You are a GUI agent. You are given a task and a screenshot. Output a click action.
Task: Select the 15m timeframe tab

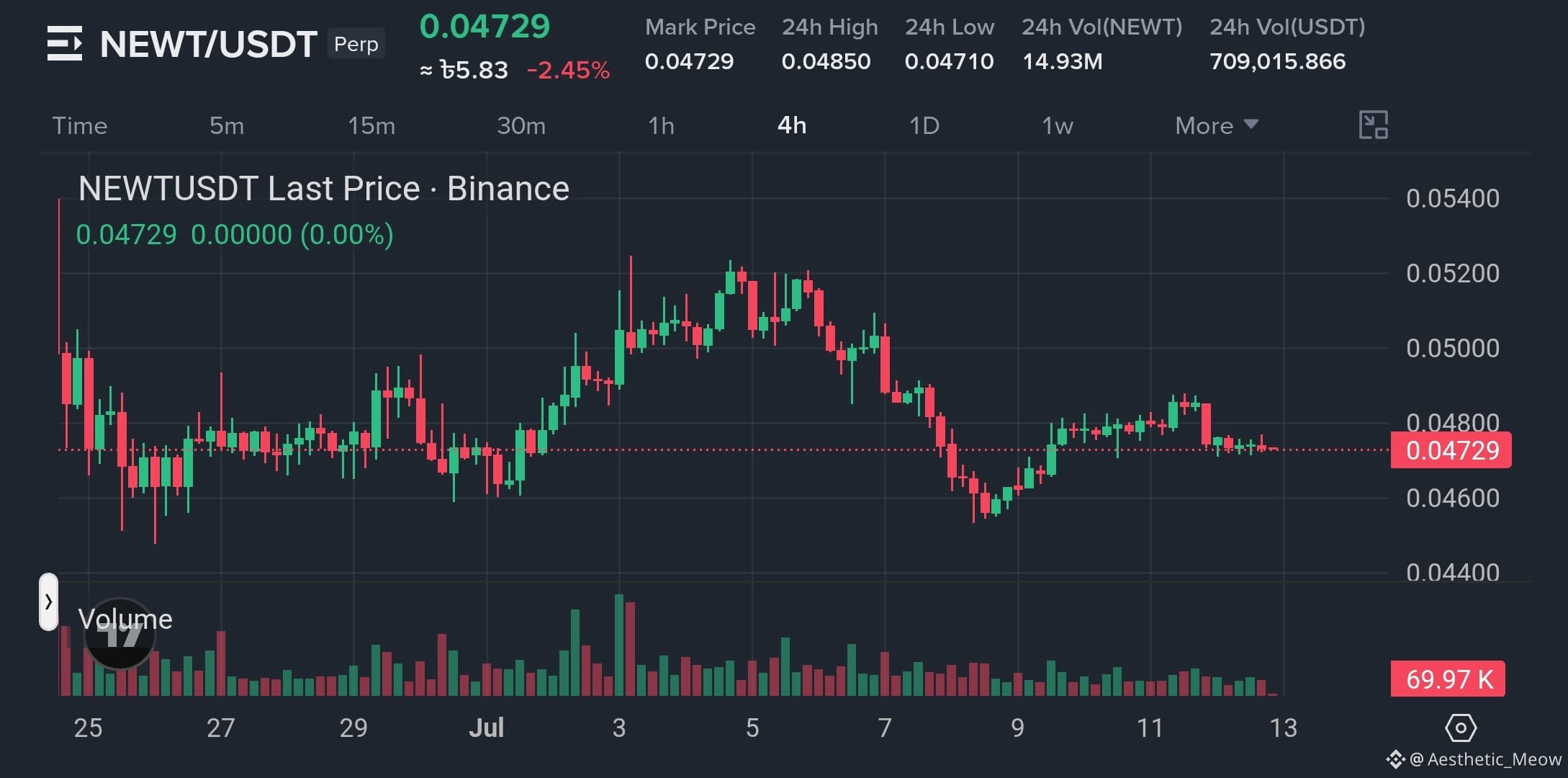(x=371, y=126)
